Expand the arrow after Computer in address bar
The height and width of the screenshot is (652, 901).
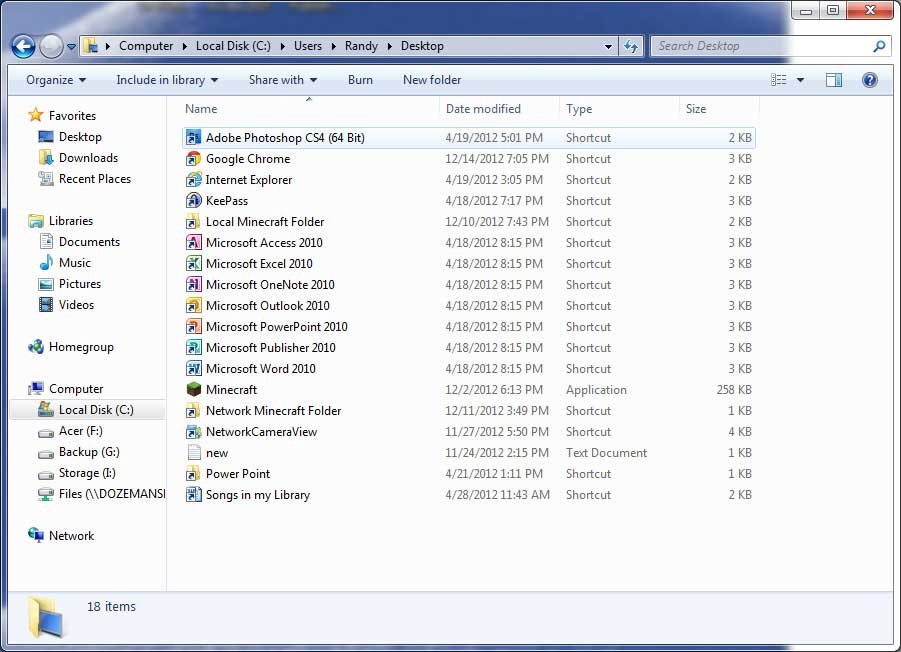[184, 46]
